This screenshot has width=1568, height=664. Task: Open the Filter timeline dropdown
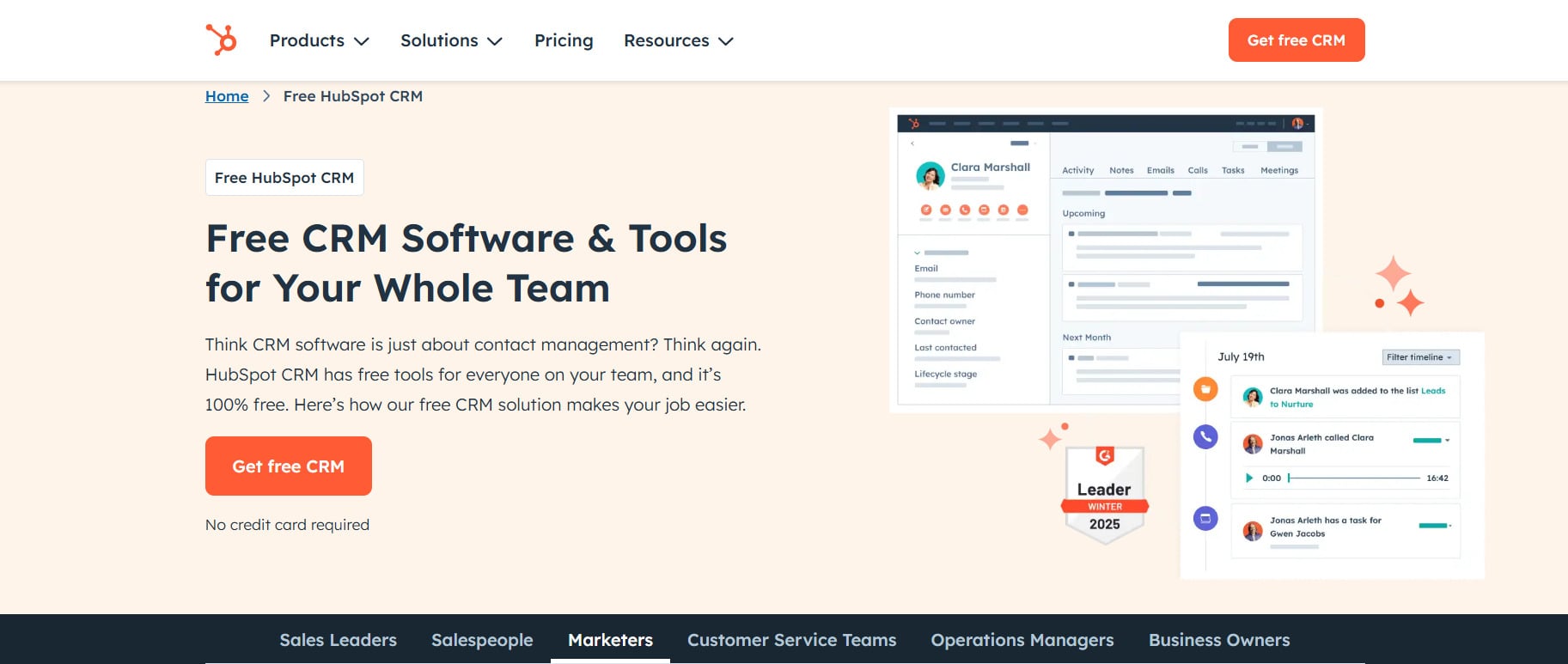(x=1420, y=357)
